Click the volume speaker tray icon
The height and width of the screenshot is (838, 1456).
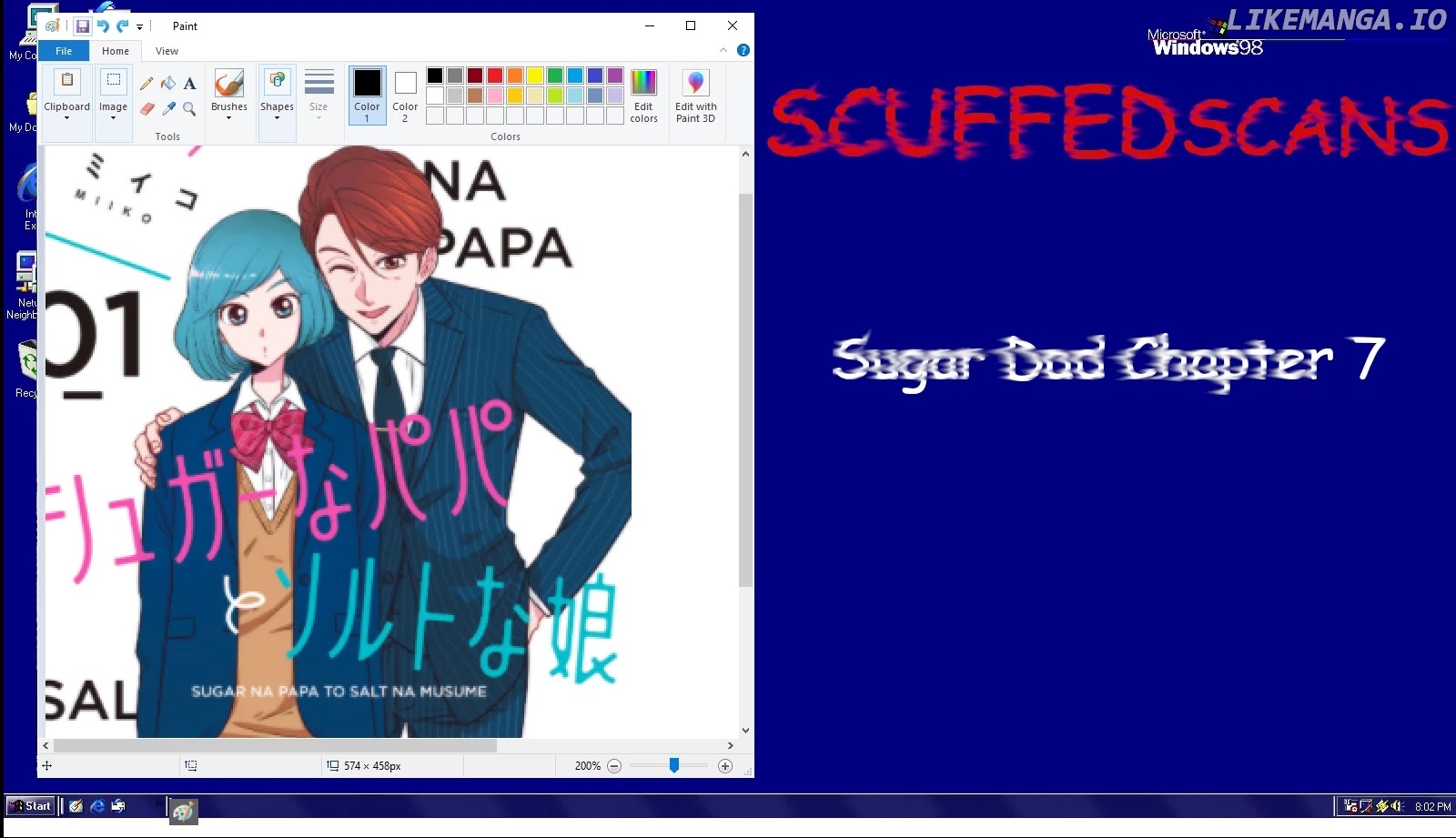[x=1397, y=806]
